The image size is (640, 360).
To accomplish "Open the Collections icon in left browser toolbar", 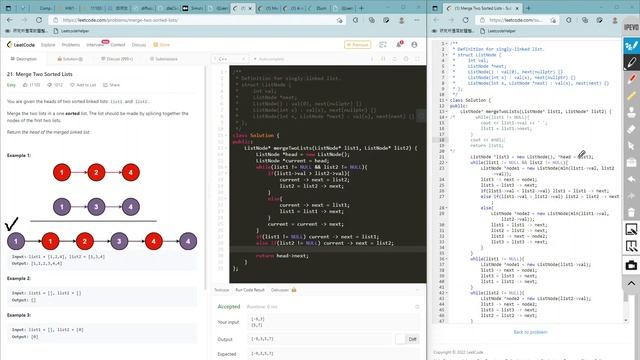I will tap(371, 20).
